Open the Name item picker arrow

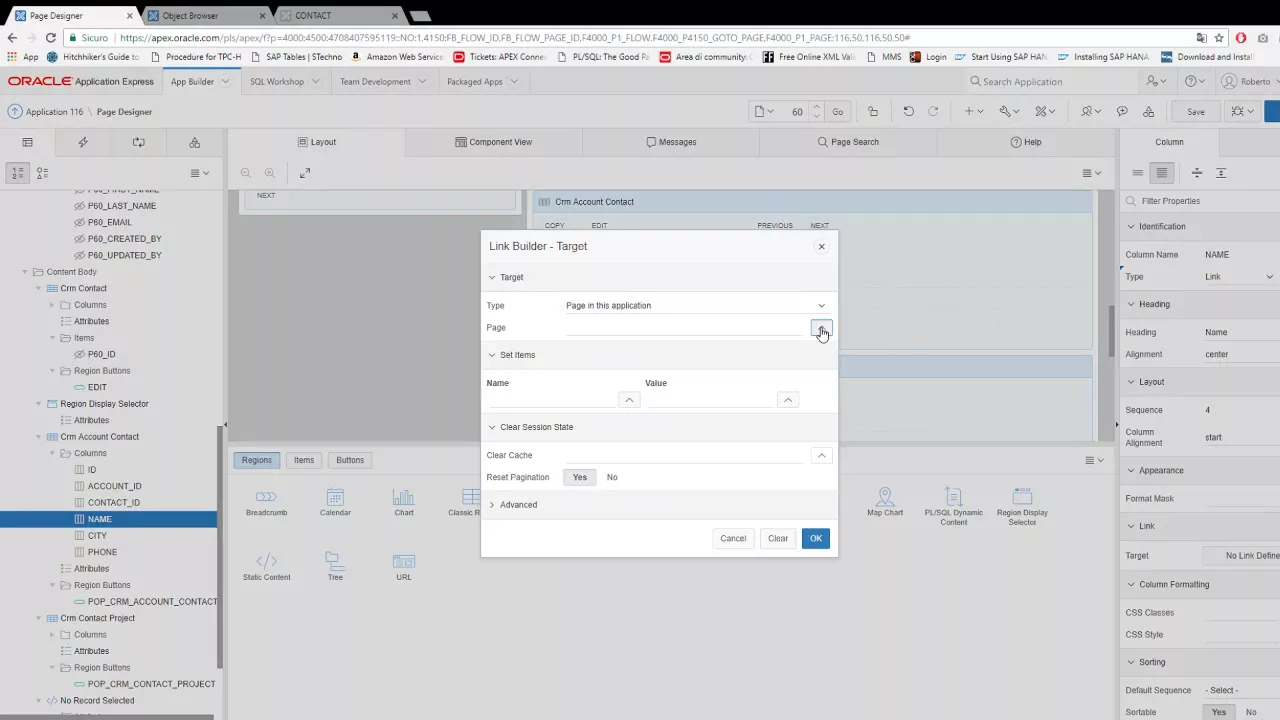pyautogui.click(x=629, y=400)
